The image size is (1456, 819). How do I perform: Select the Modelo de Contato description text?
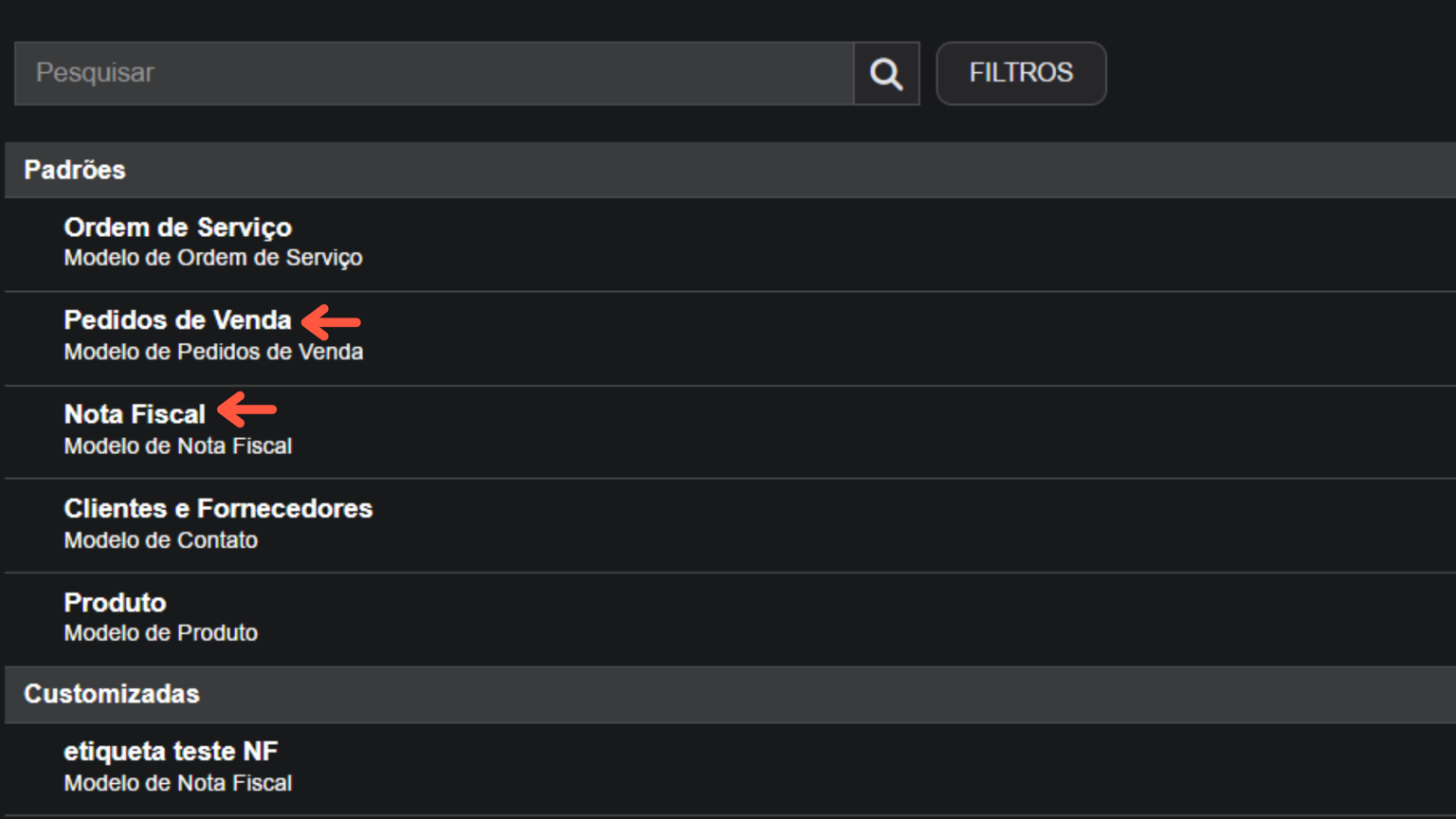click(161, 540)
